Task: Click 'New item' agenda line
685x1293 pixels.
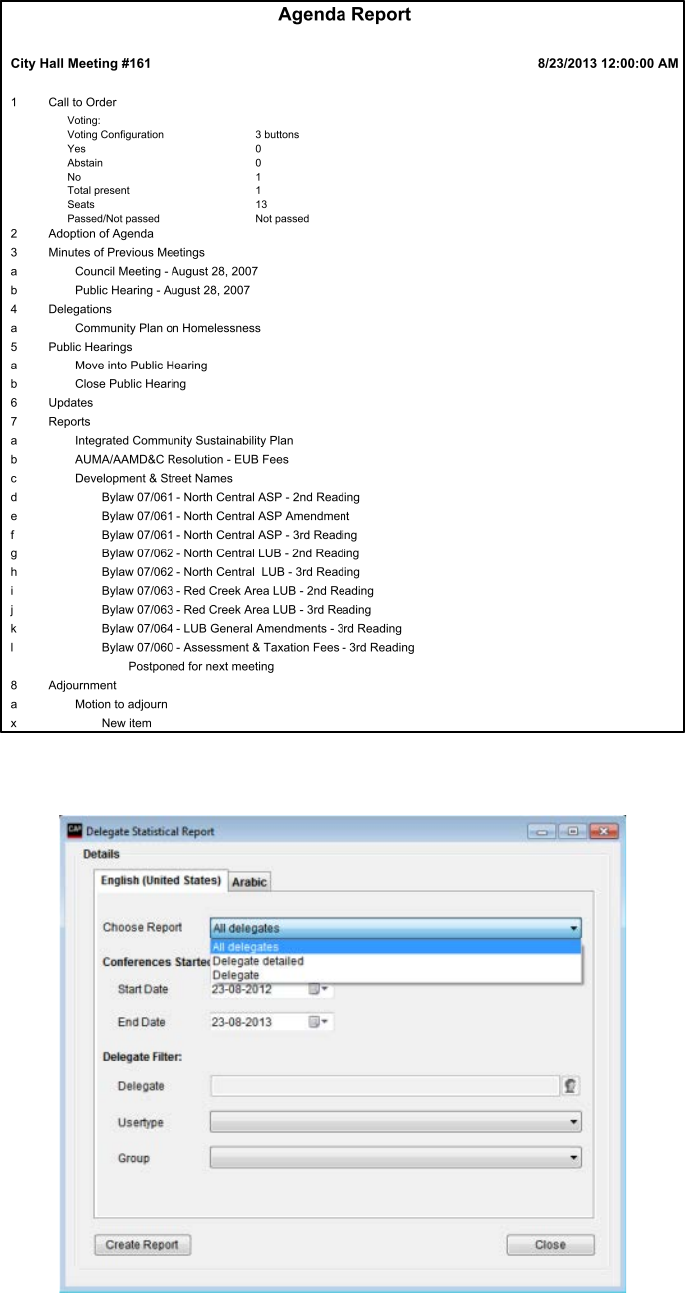Action: point(127,723)
